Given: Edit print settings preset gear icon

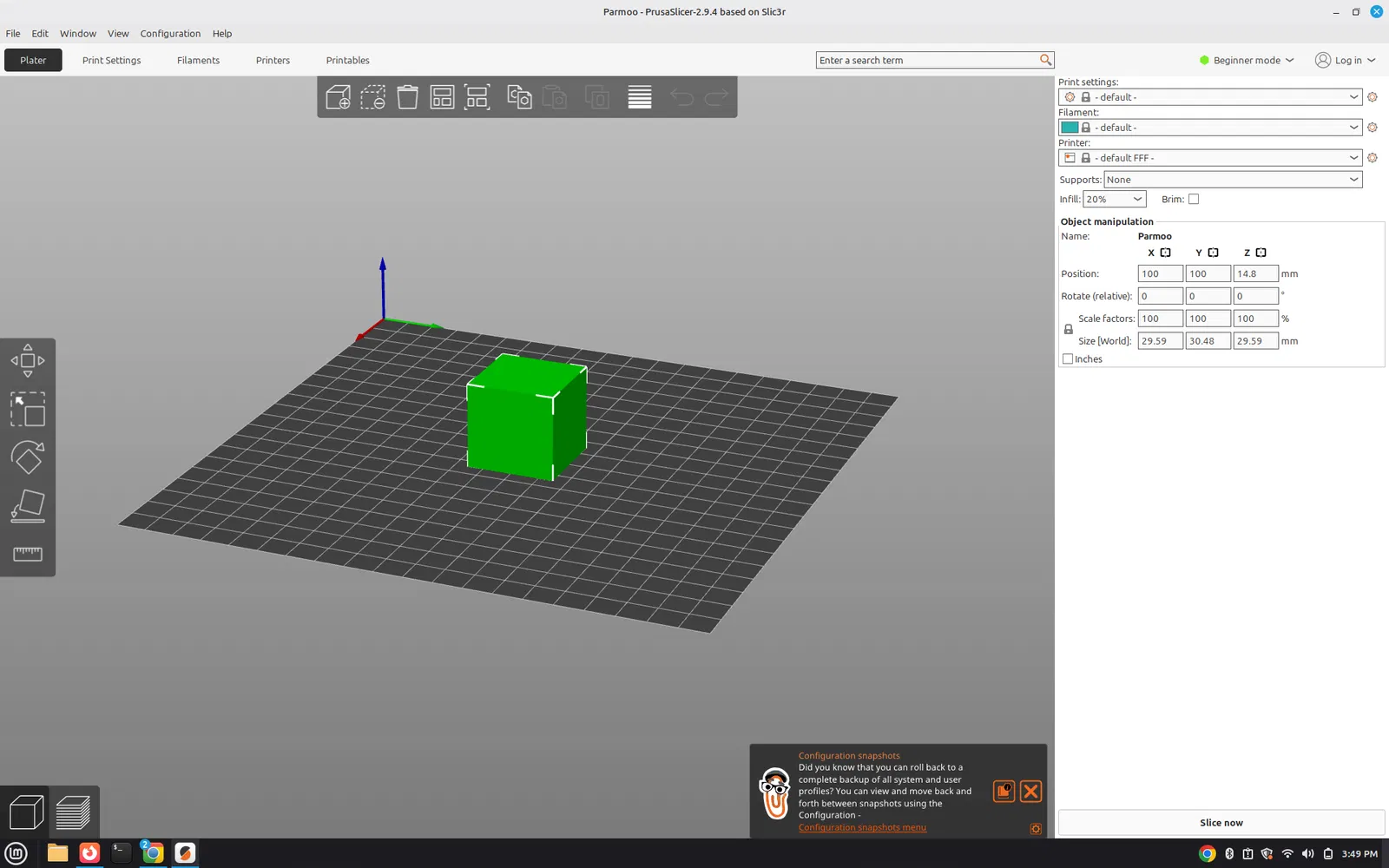Looking at the screenshot, I should click(x=1373, y=97).
